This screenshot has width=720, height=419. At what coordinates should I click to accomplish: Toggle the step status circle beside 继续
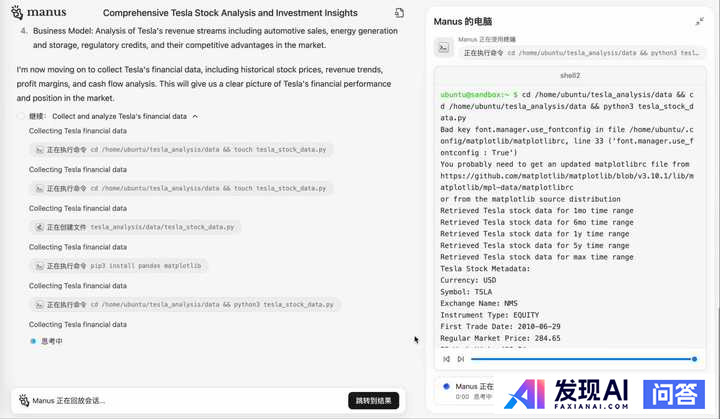21,116
